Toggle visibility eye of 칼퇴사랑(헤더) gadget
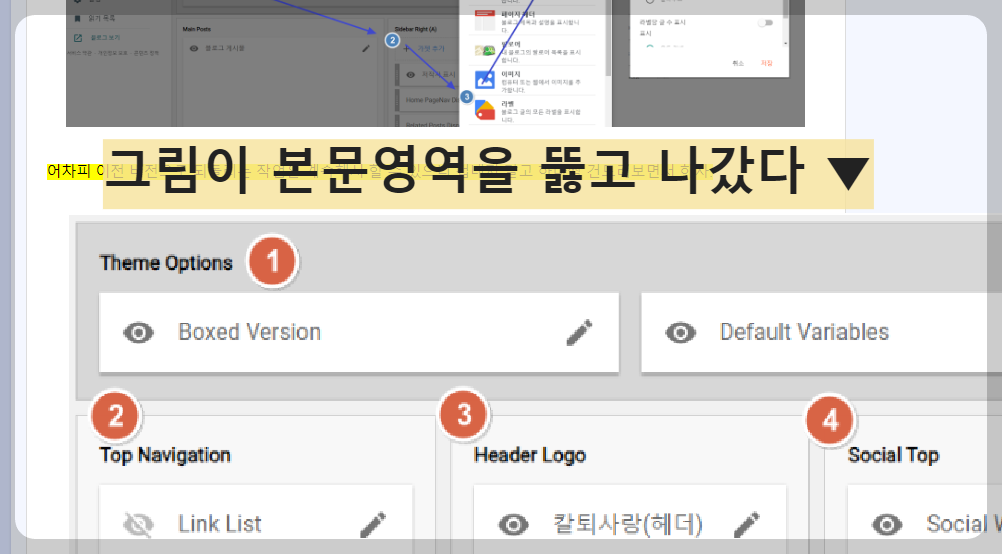Image resolution: width=1002 pixels, height=554 pixels. tap(513, 525)
